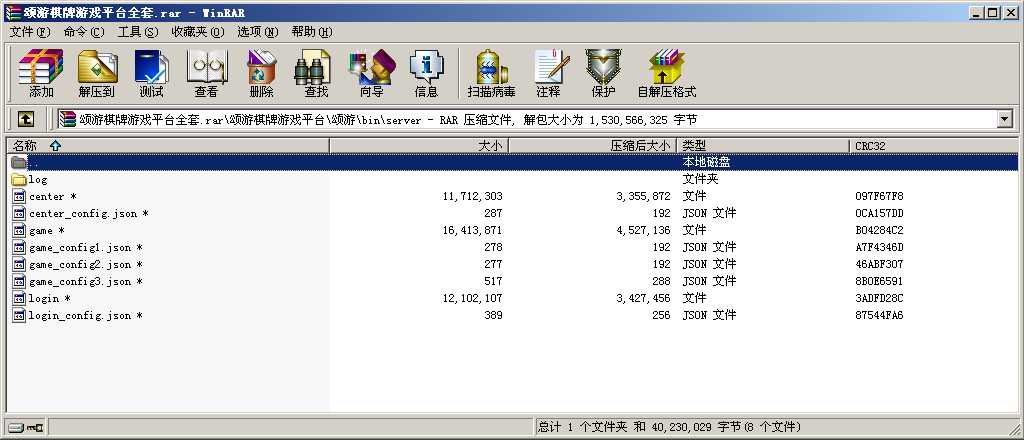Sort by Name (名称) column header
This screenshot has height=440, width=1024.
168,146
